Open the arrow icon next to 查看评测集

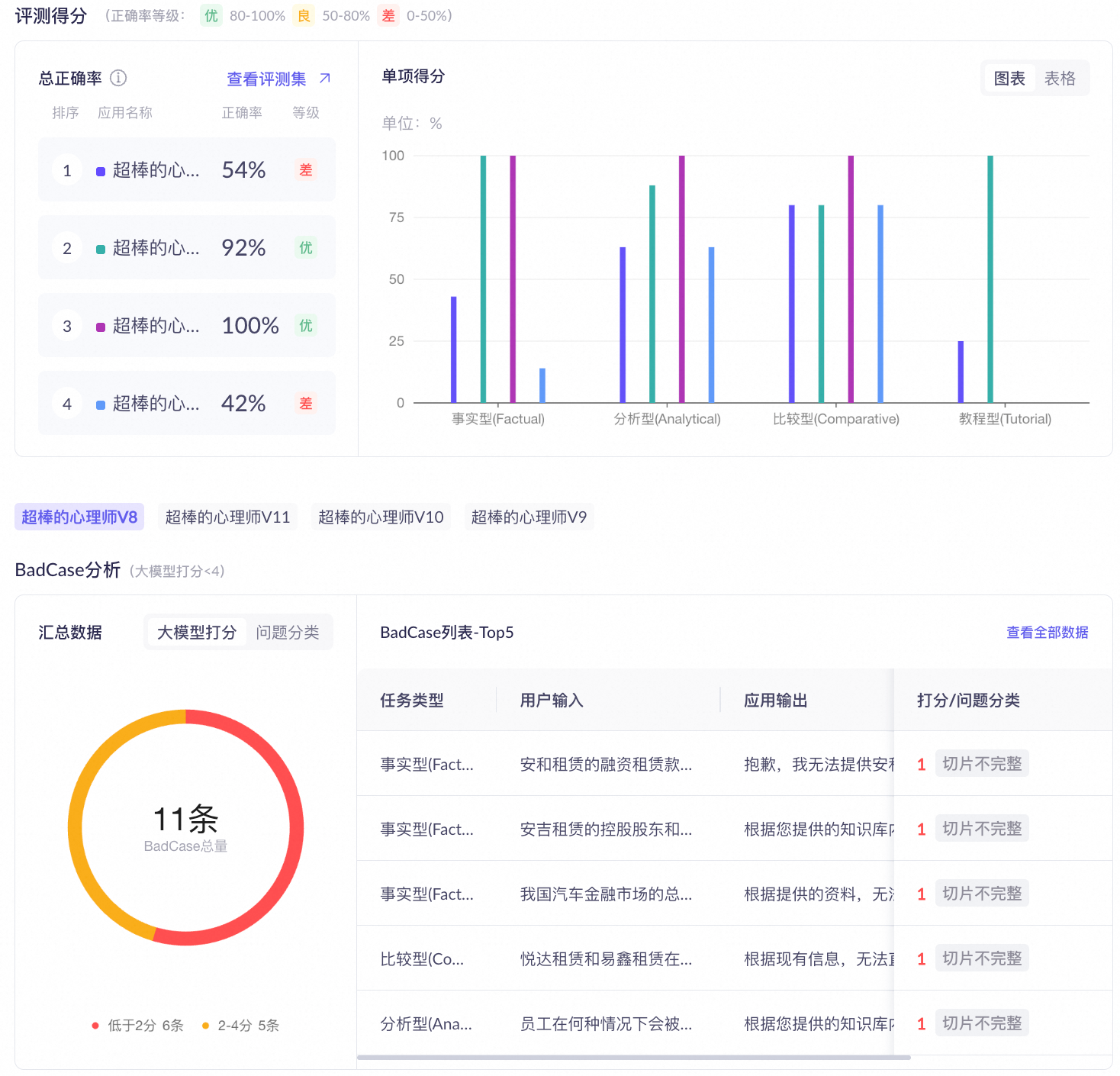click(325, 78)
